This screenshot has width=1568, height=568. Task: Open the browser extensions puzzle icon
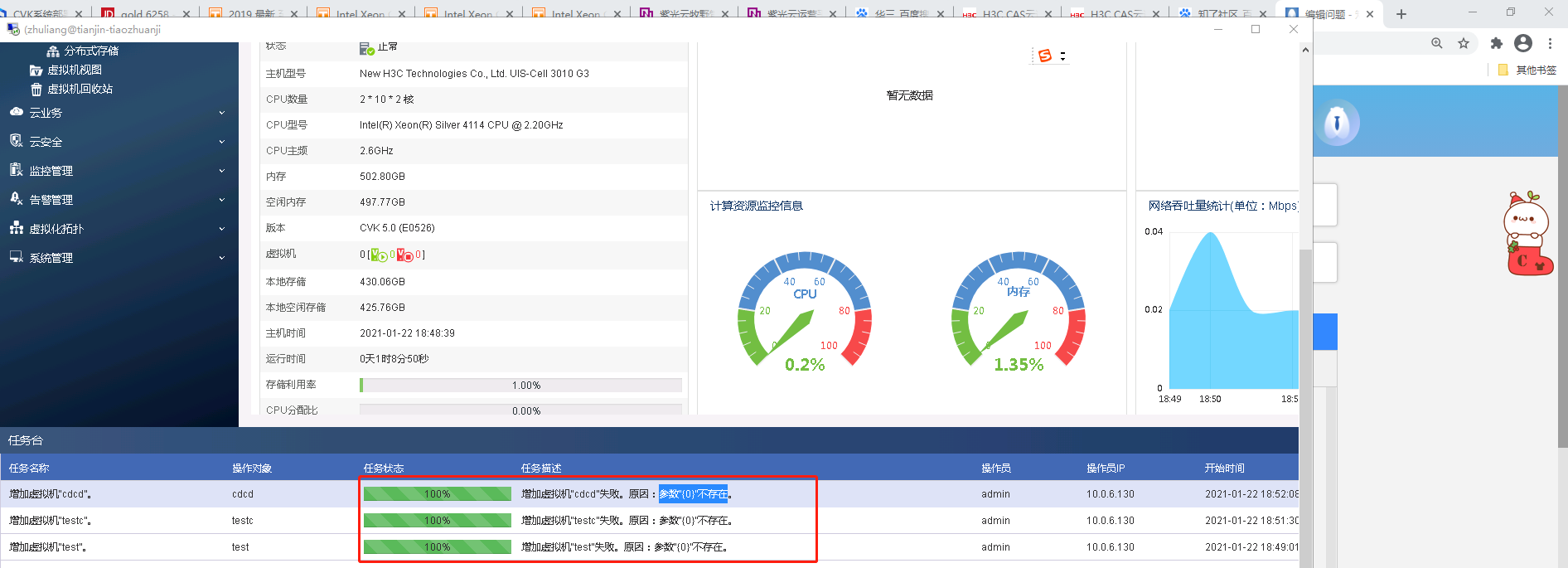point(1497,43)
